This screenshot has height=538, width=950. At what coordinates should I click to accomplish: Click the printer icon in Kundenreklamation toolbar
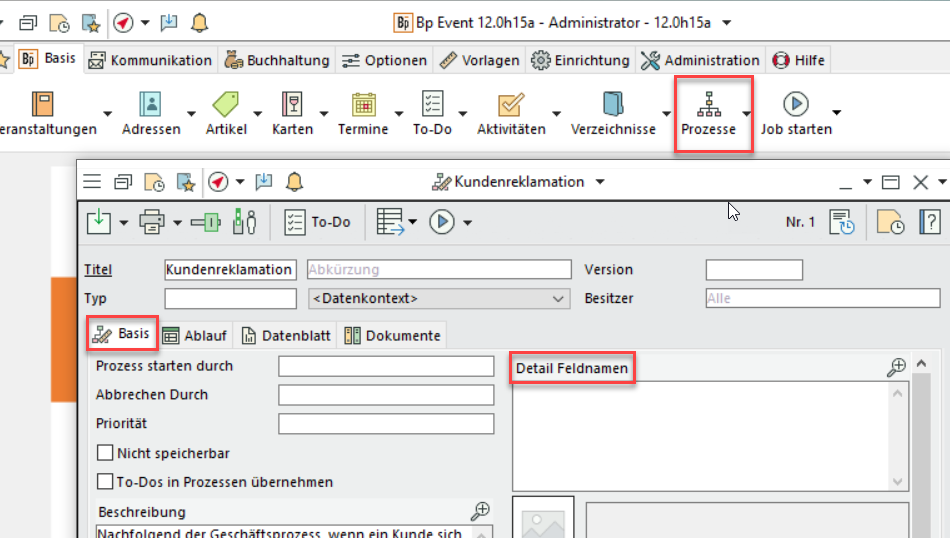click(152, 222)
